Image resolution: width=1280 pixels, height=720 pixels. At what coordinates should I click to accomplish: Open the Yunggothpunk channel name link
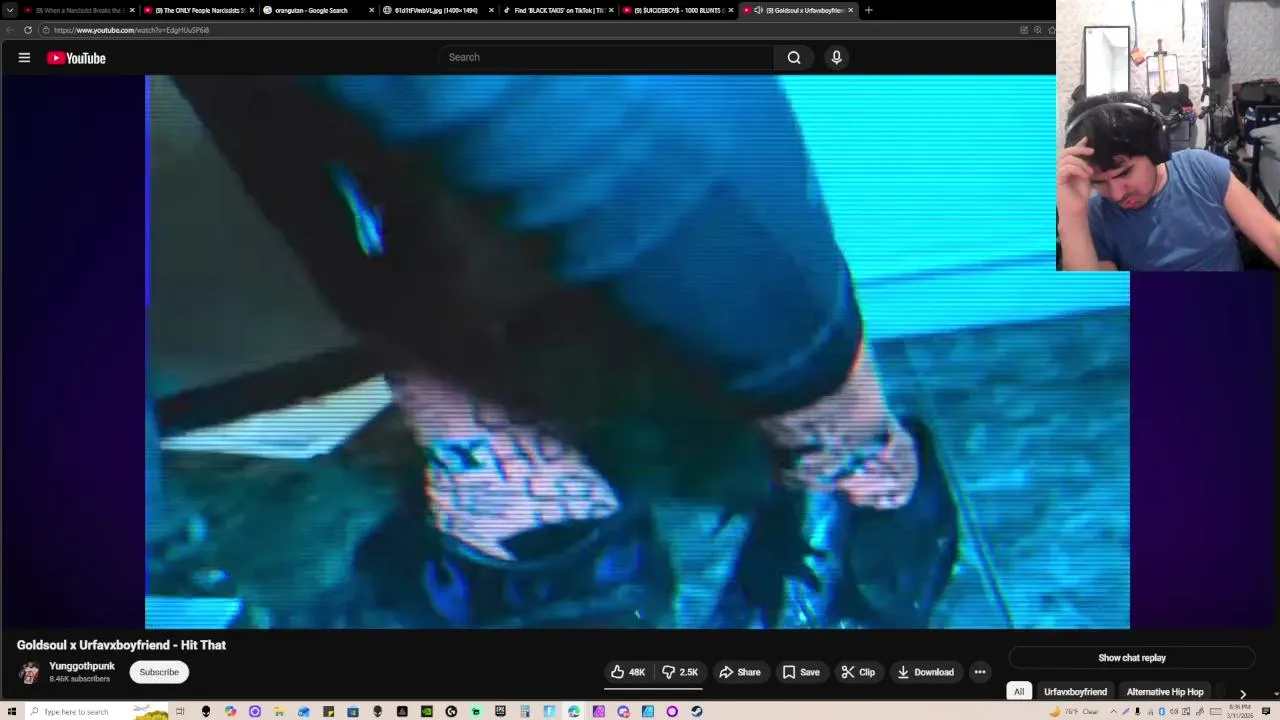point(82,666)
